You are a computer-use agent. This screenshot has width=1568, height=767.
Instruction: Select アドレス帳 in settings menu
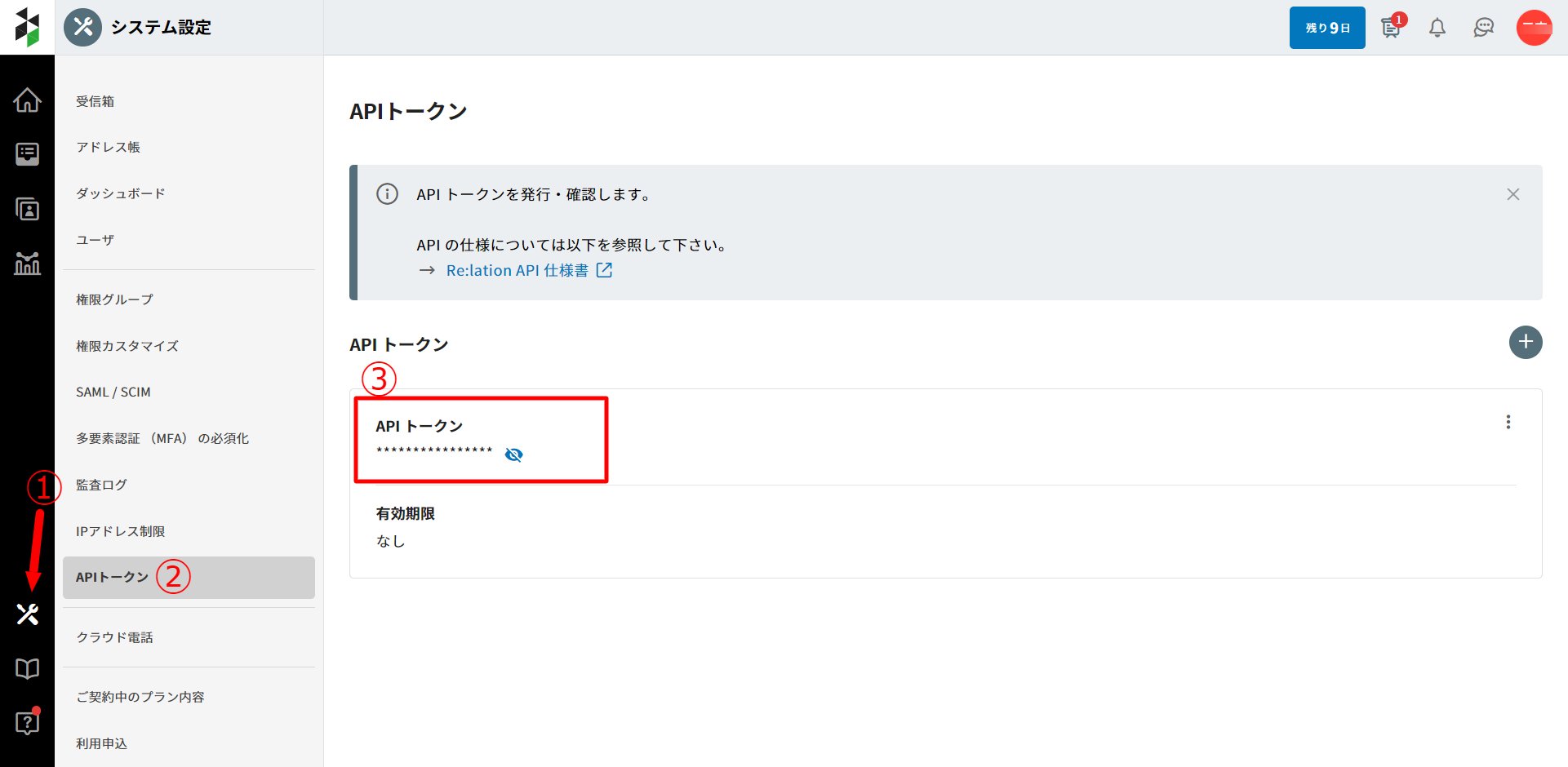pyautogui.click(x=189, y=147)
